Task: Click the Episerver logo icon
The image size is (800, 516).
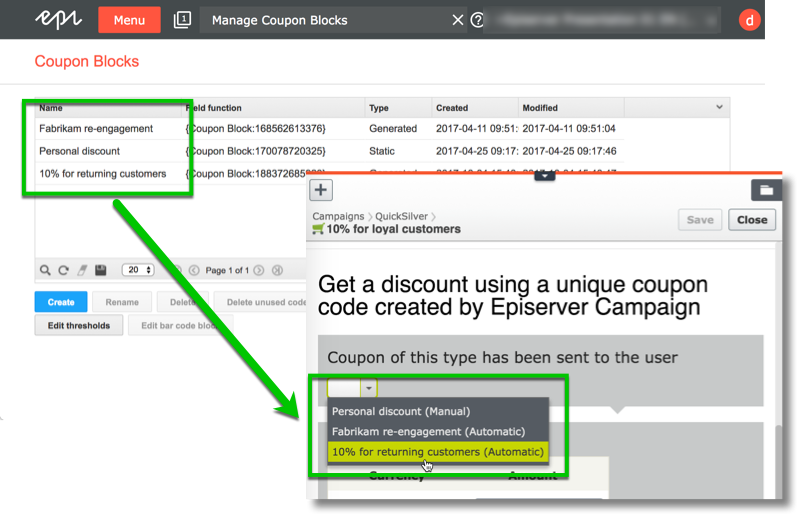Action: [59, 20]
